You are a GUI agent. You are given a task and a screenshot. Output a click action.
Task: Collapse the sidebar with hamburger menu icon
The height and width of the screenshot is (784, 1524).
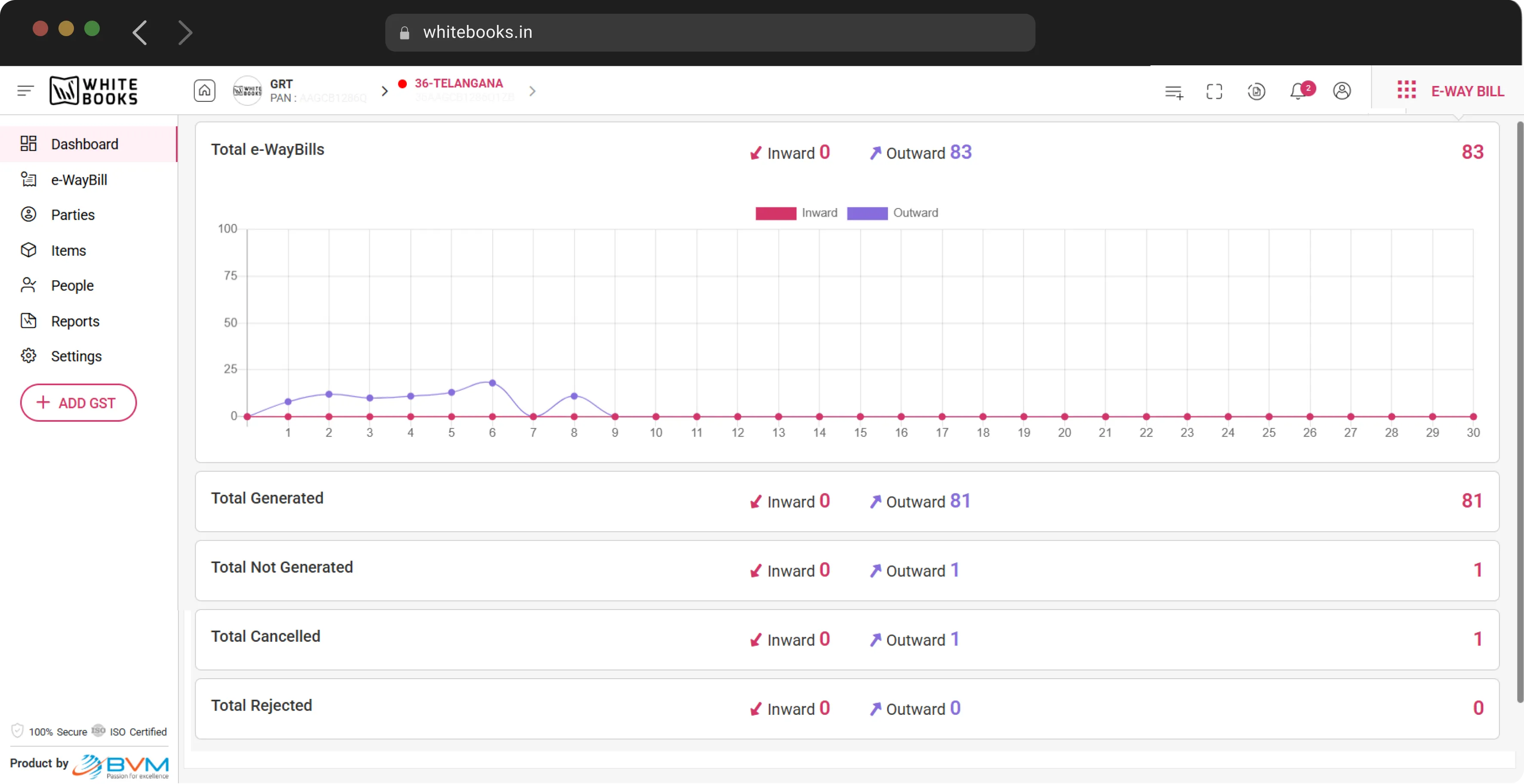coord(25,90)
